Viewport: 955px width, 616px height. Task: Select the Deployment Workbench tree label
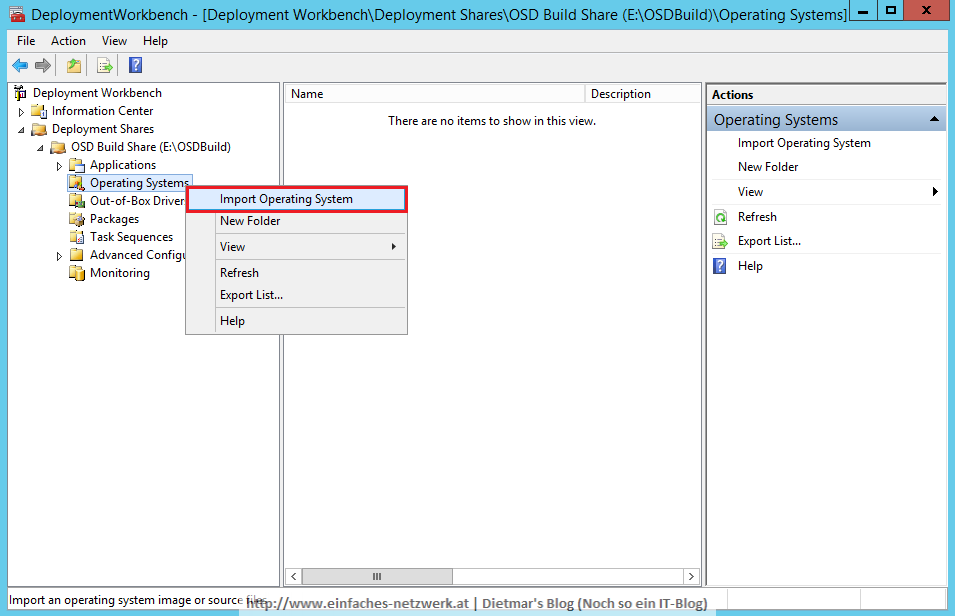[x=97, y=93]
